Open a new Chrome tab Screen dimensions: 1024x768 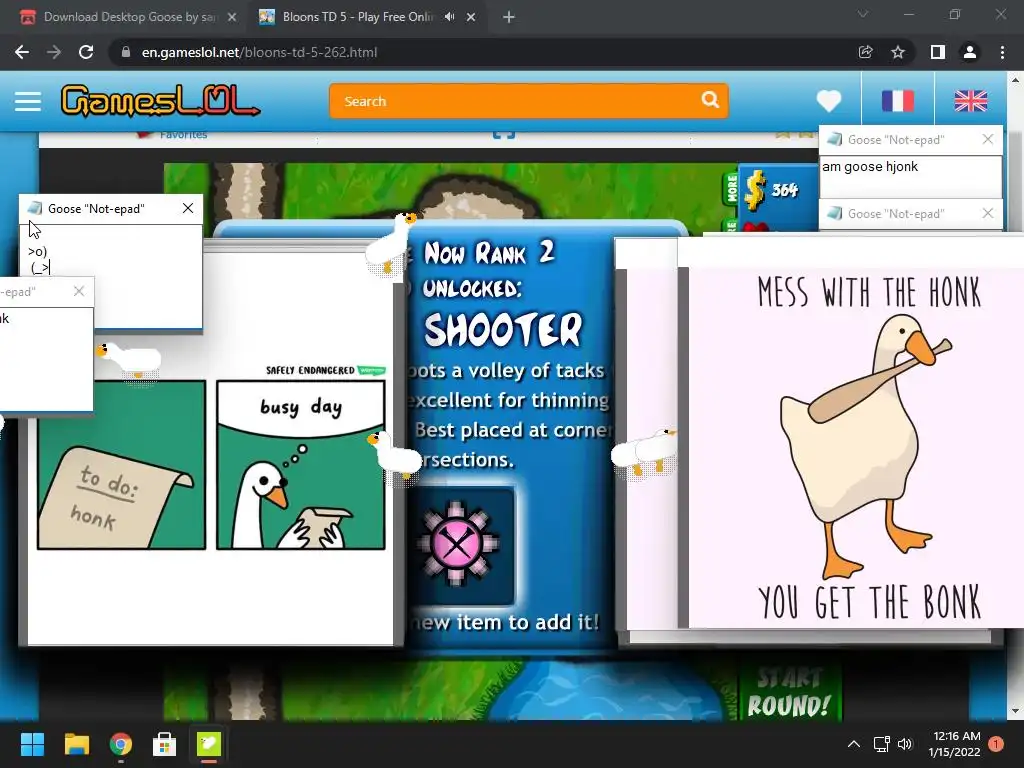(509, 17)
